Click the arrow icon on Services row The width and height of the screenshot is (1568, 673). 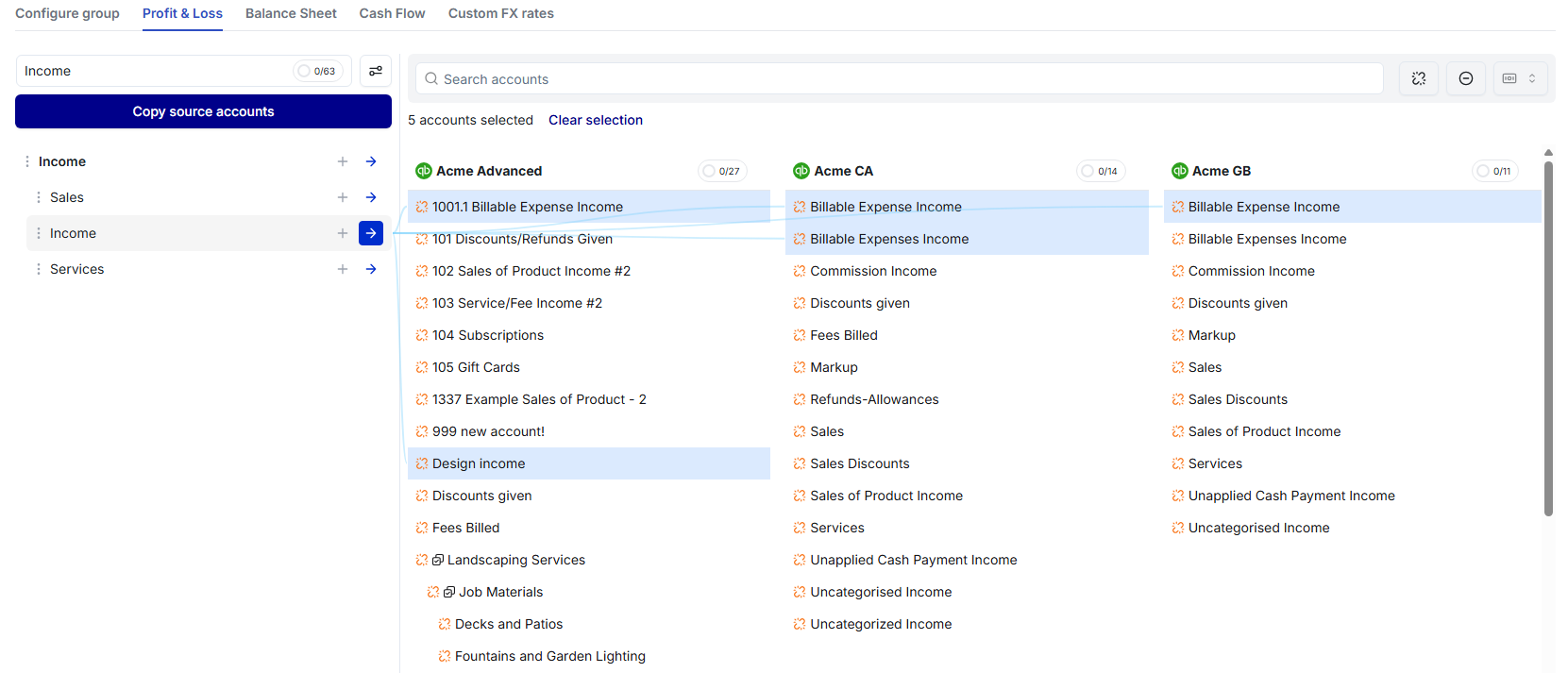(371, 269)
